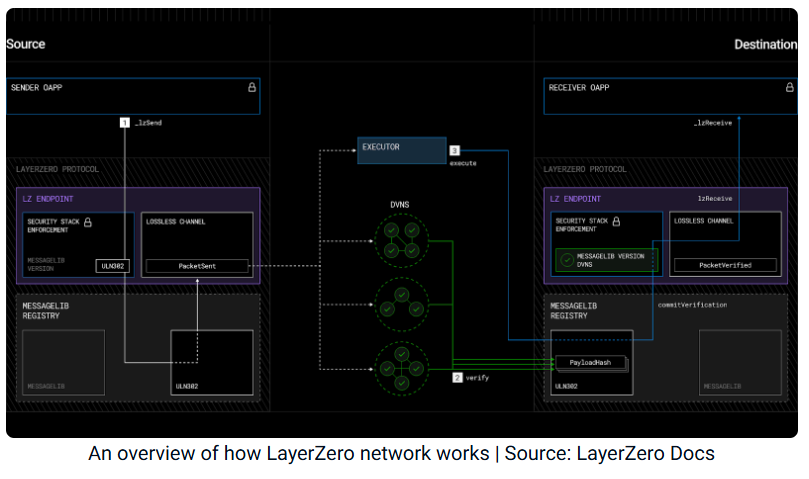
Task: Click the lock icon in Receiver OApp box
Action: pos(789,87)
